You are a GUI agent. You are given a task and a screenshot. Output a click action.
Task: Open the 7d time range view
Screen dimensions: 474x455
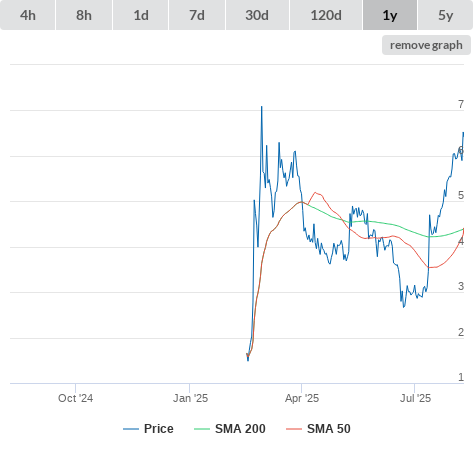[x=197, y=15]
